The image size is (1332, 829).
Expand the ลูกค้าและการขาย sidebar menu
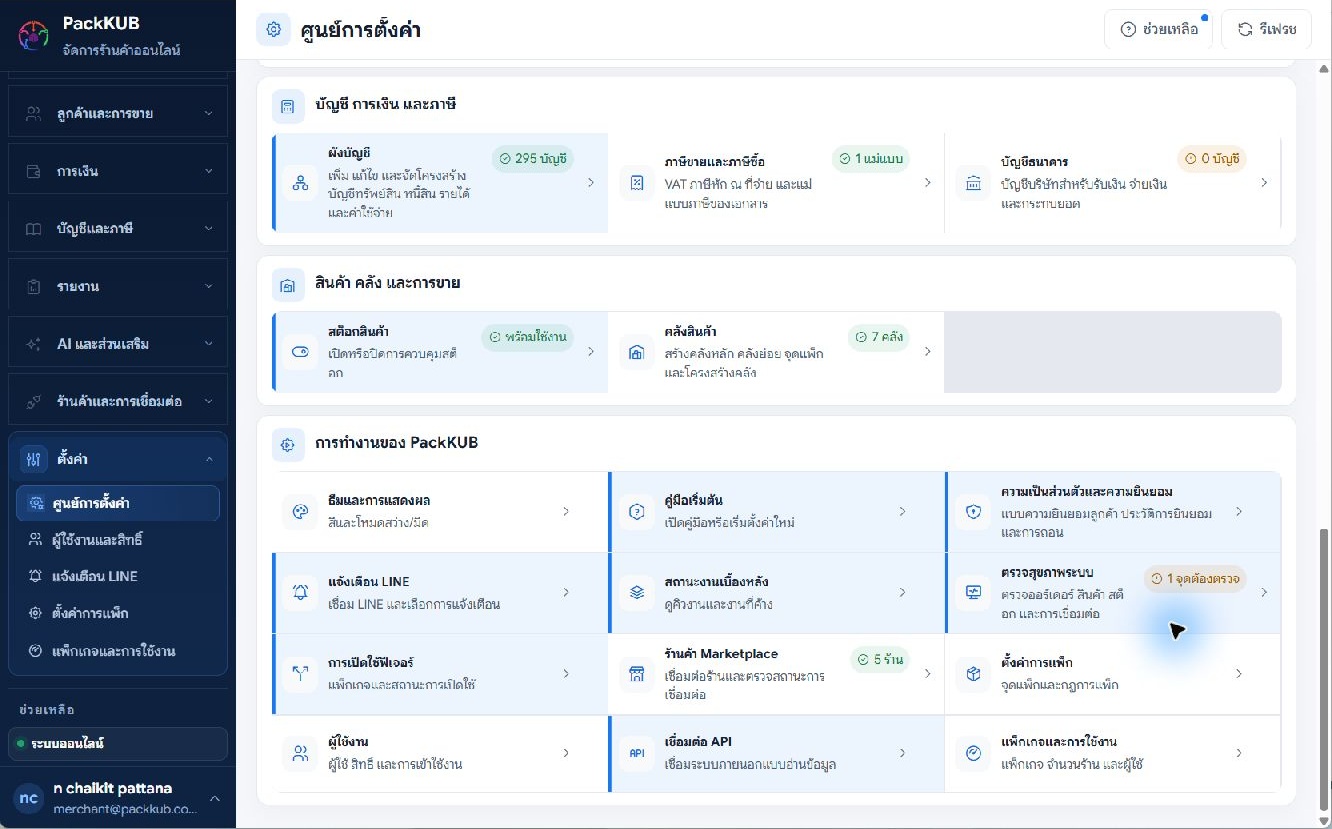118,113
